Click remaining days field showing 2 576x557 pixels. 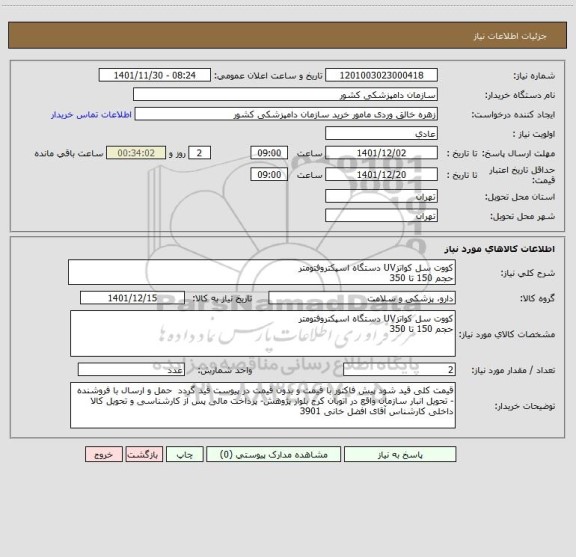pos(199,153)
